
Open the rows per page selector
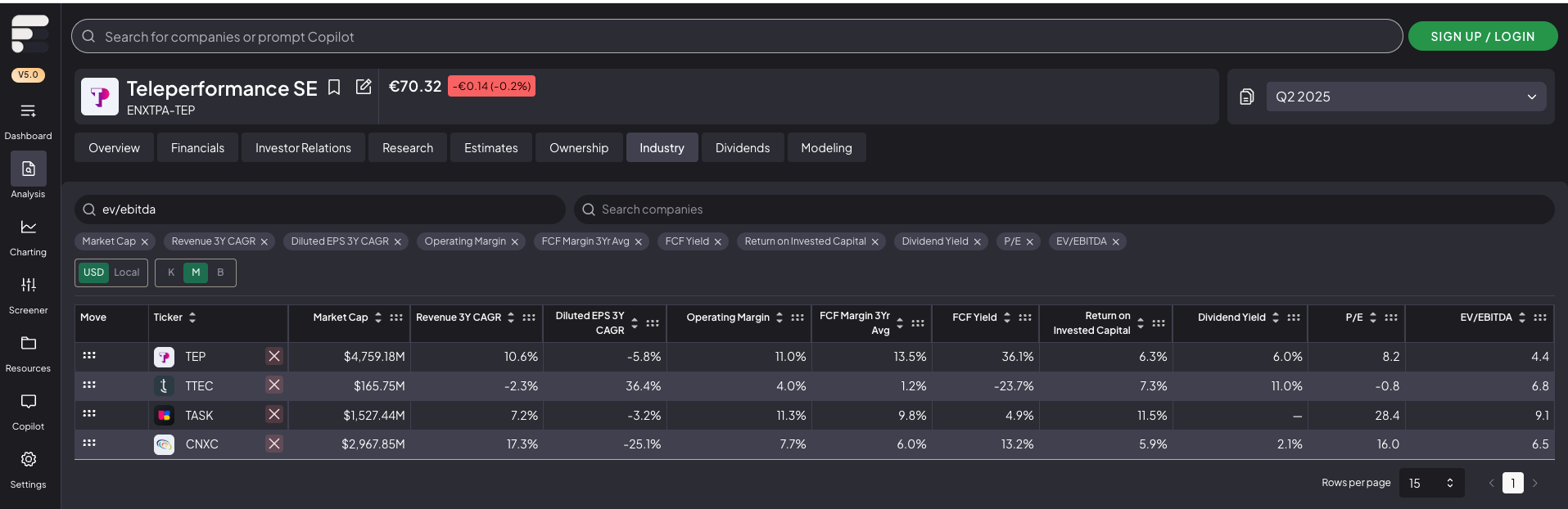click(x=1431, y=483)
